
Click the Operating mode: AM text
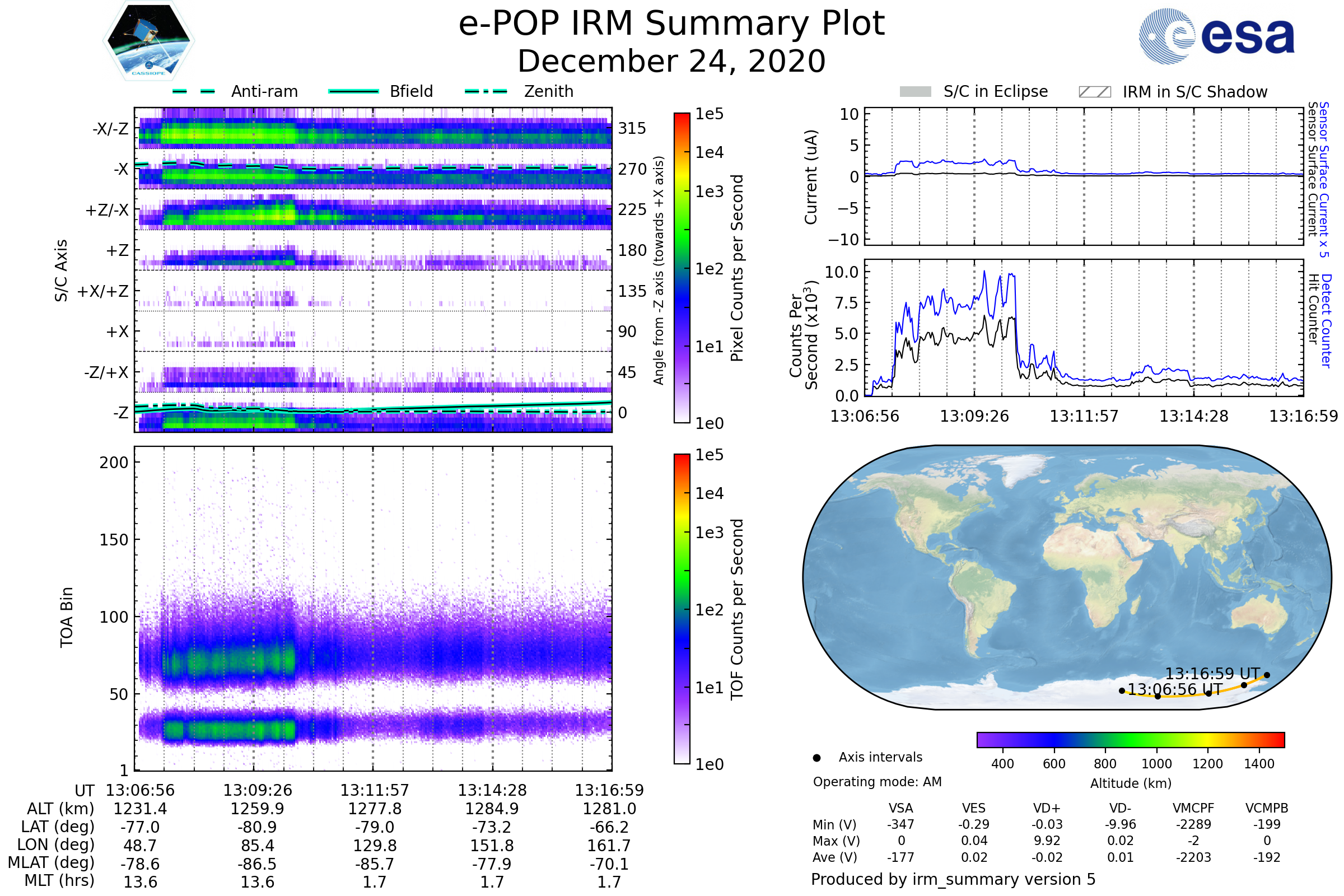tap(877, 782)
